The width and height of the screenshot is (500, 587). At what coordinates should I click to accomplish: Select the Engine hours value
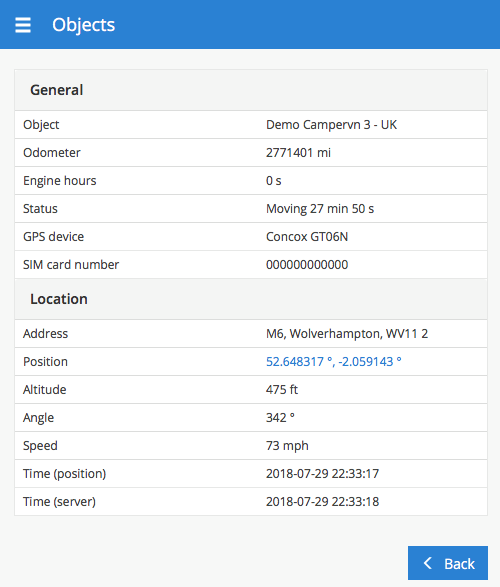tap(274, 181)
